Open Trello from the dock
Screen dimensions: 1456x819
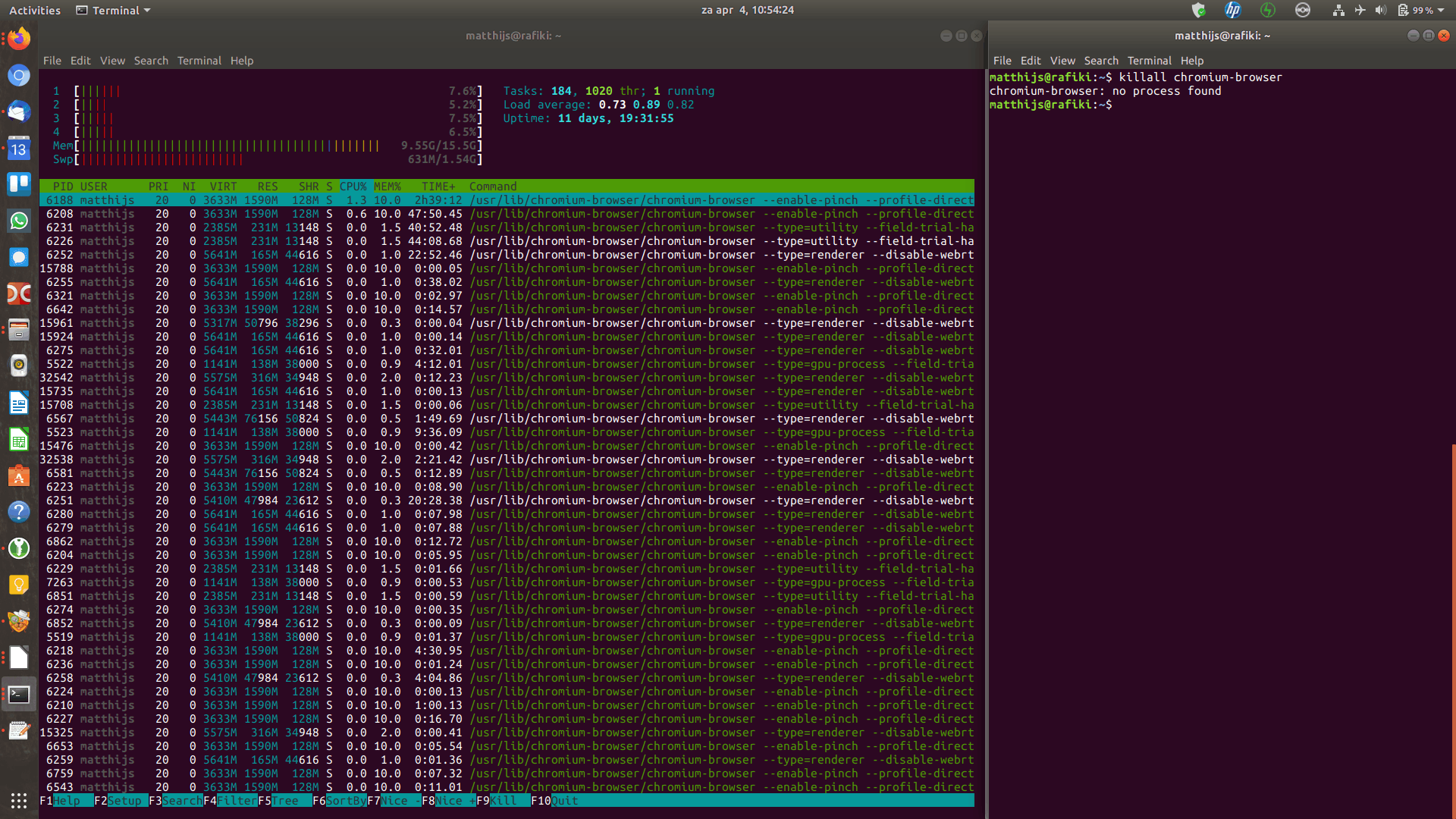19,184
